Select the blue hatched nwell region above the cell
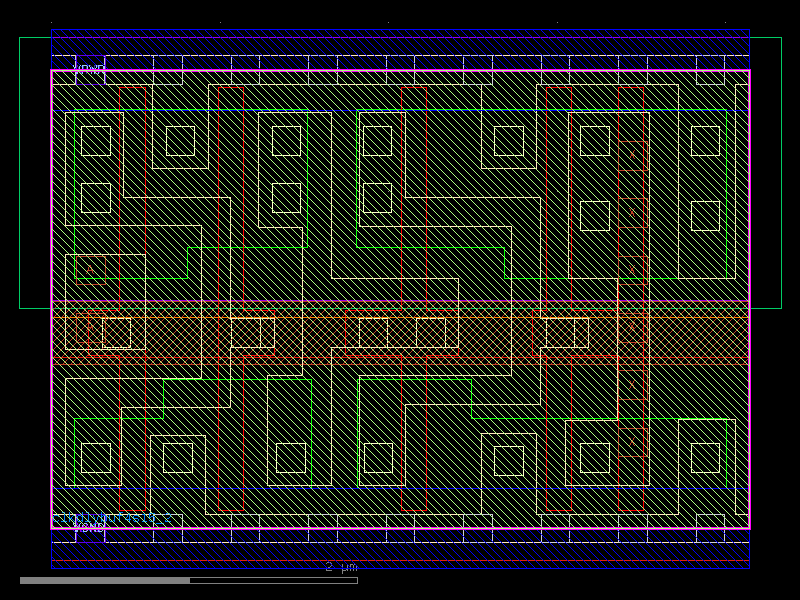This screenshot has width=800, height=600. pos(400,40)
